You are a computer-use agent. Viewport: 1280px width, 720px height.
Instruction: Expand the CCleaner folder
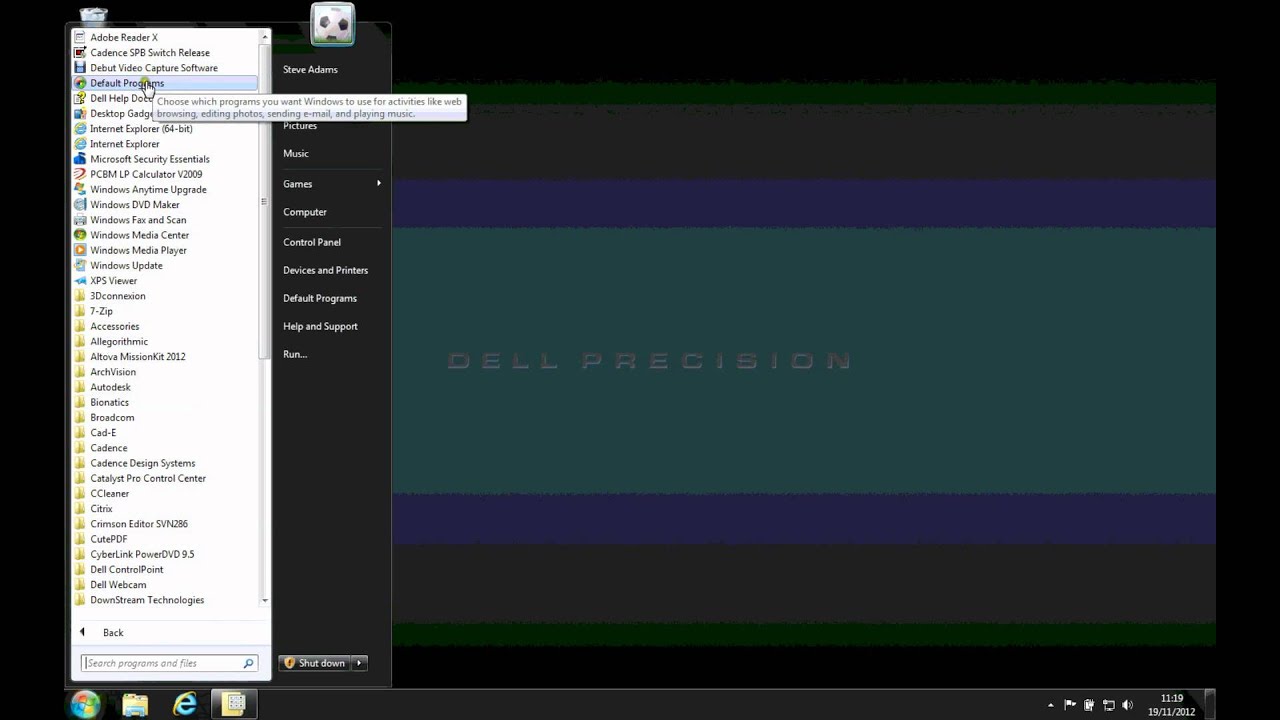click(109, 493)
